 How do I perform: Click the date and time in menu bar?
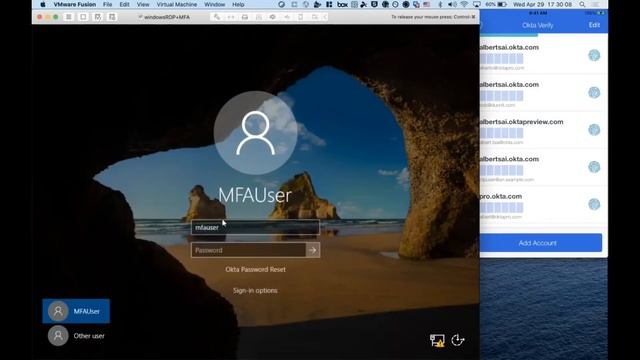pyautogui.click(x=542, y=4)
